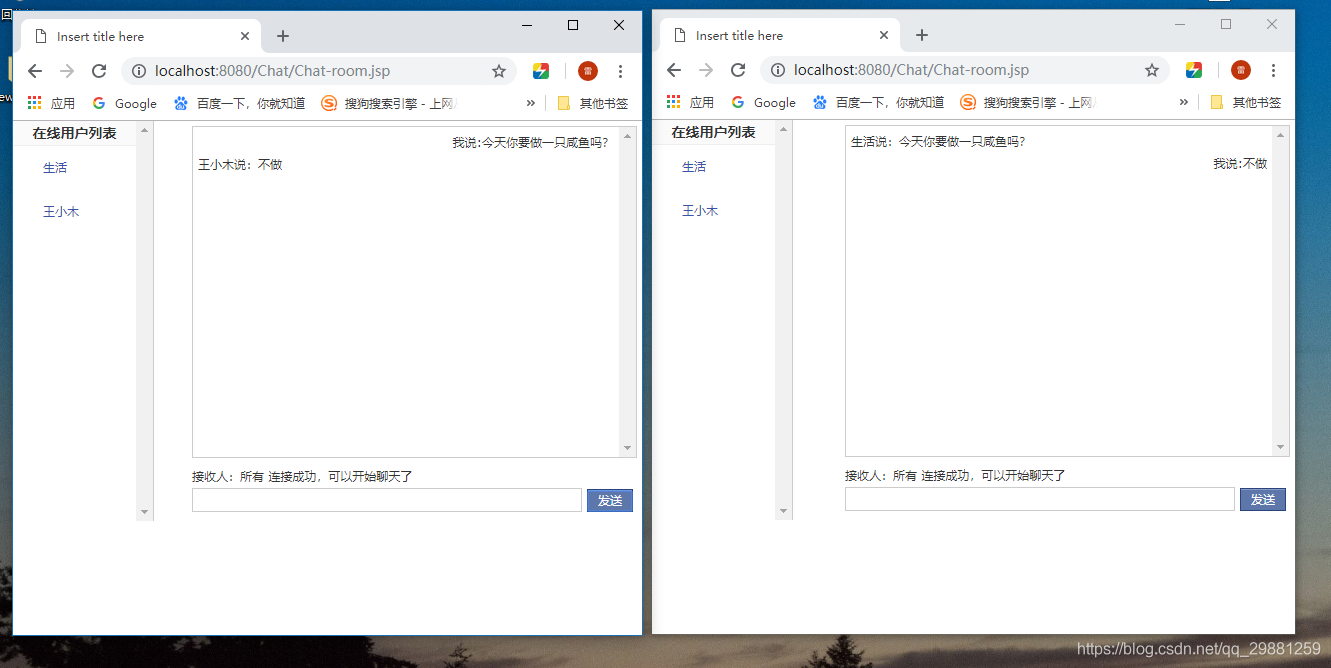
Task: Click 发送 button in right window
Action: (1263, 499)
